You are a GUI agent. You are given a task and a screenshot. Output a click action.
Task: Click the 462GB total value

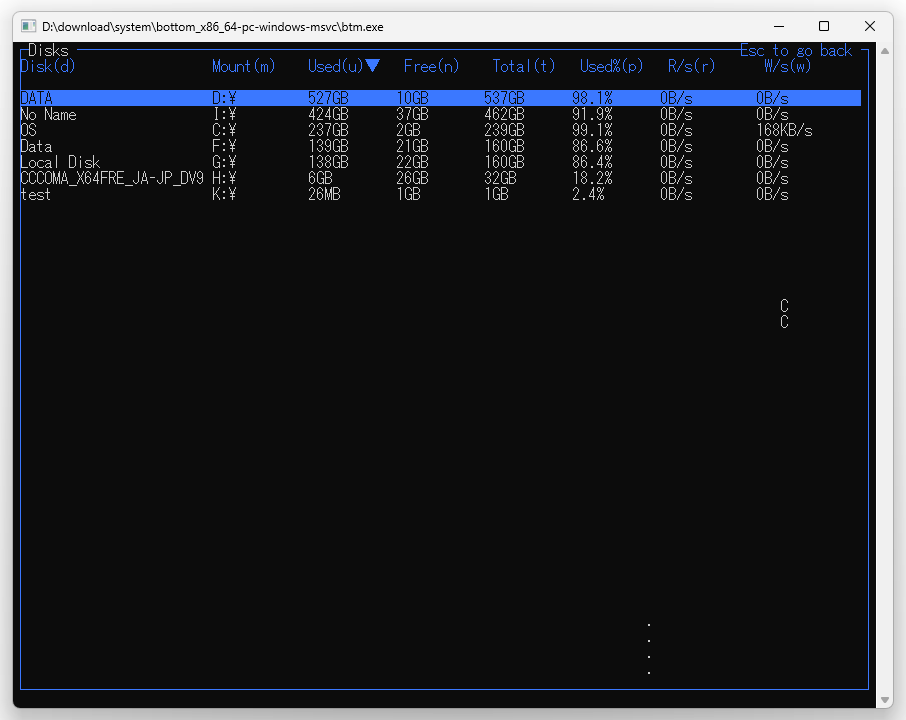coord(504,114)
